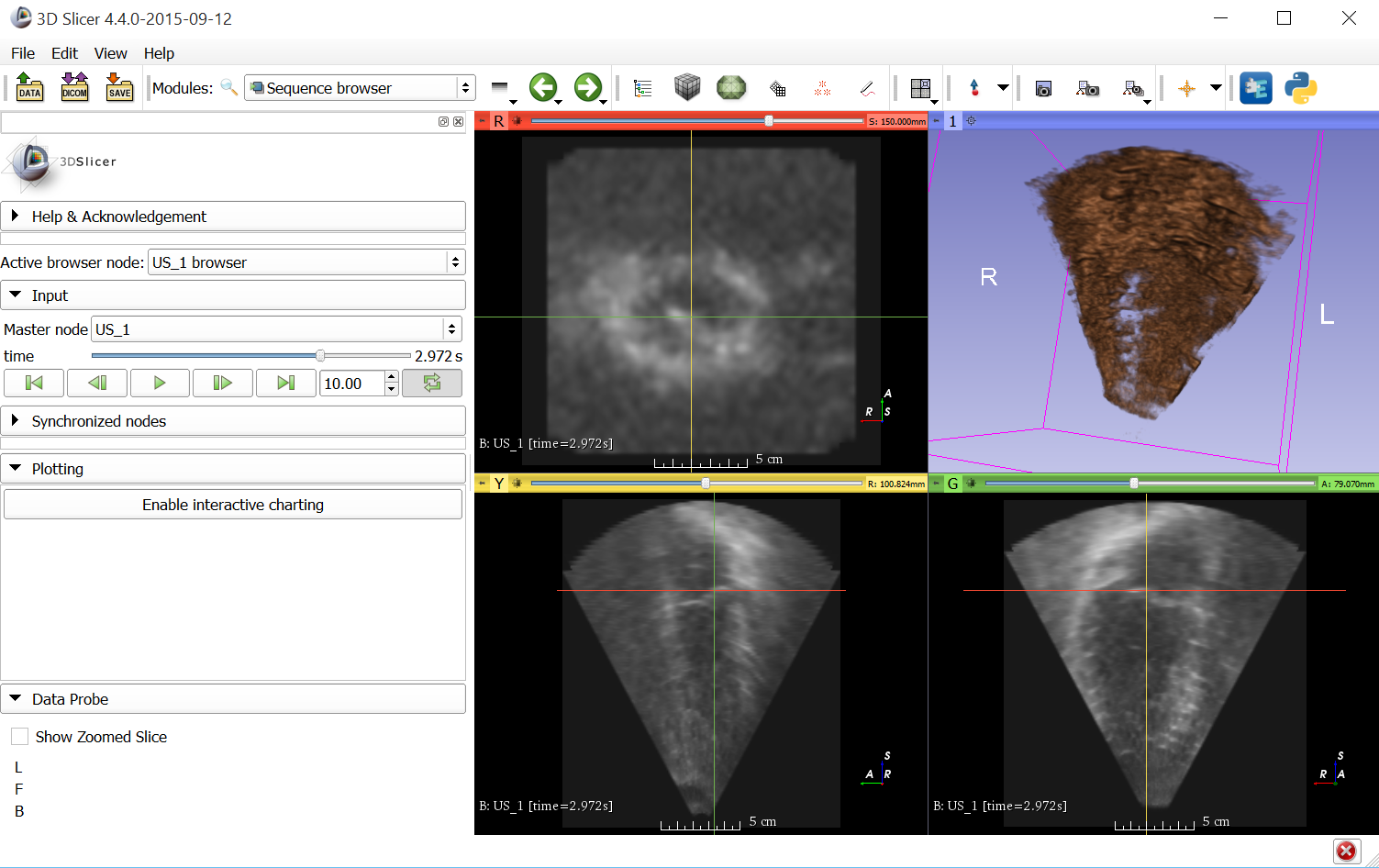Click the Load DATA toolbar icon
This screenshot has height=868, width=1379.
pyautogui.click(x=29, y=88)
